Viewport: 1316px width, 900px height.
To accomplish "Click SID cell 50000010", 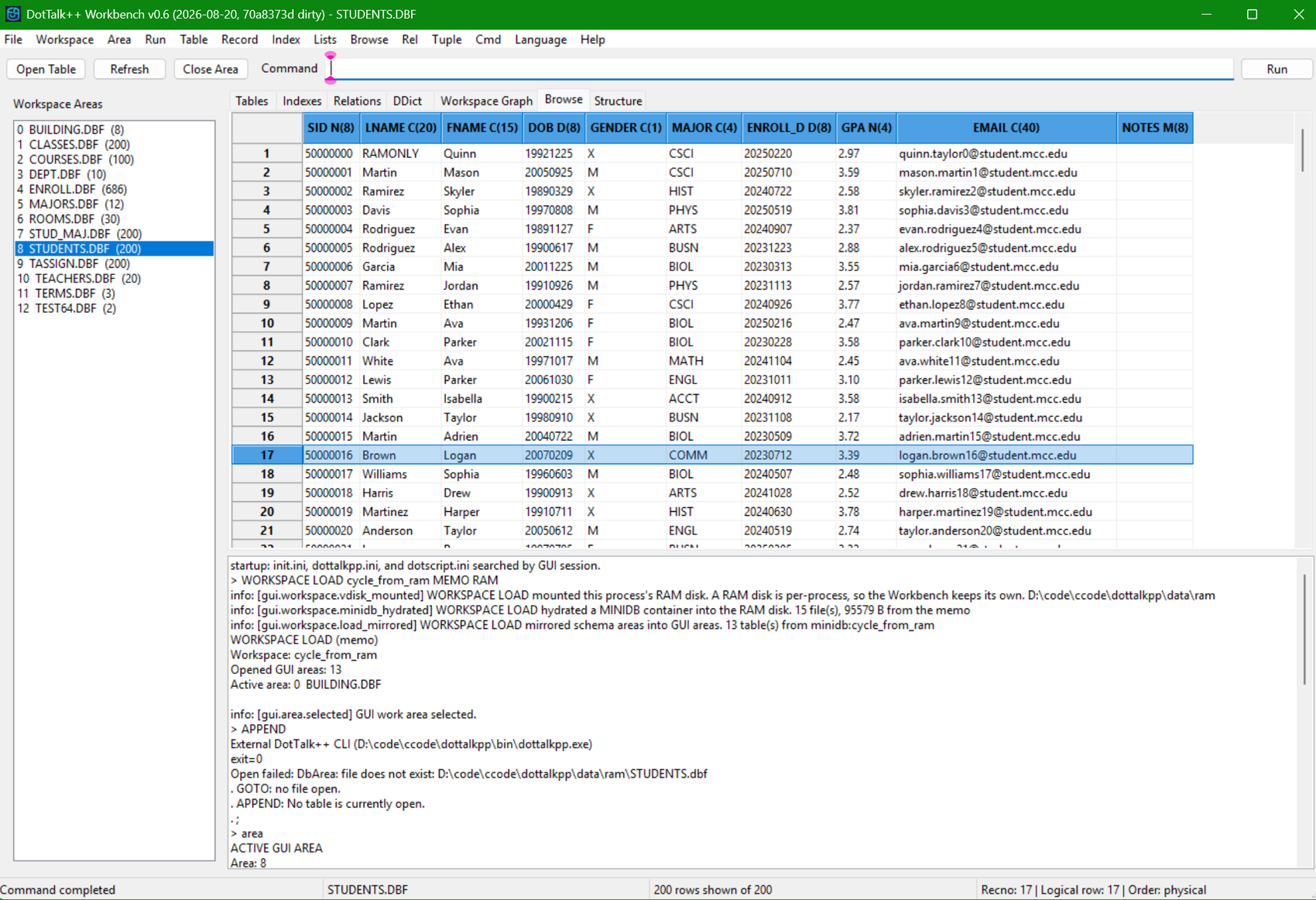I will click(331, 342).
